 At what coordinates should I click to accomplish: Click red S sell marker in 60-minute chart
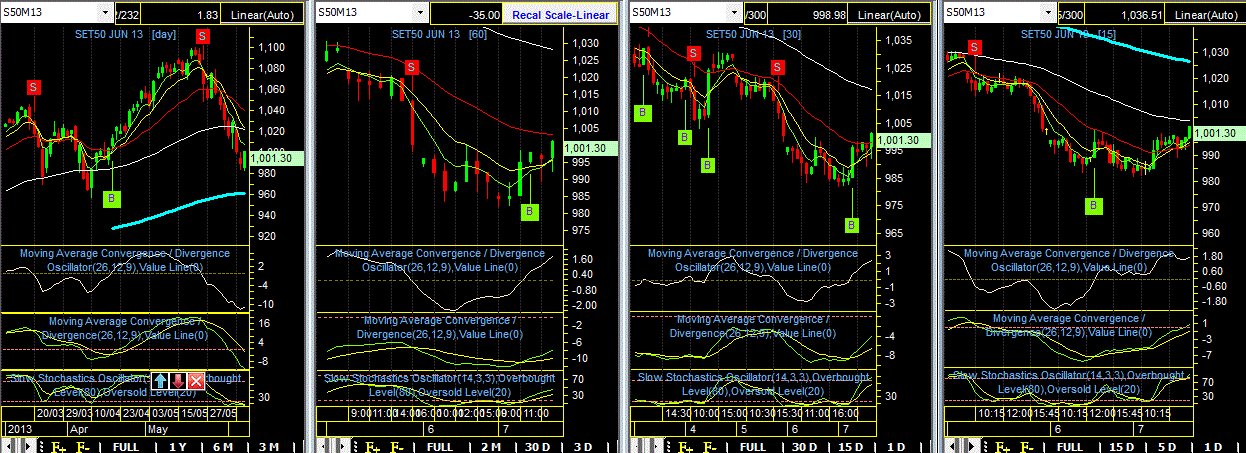tap(412, 67)
